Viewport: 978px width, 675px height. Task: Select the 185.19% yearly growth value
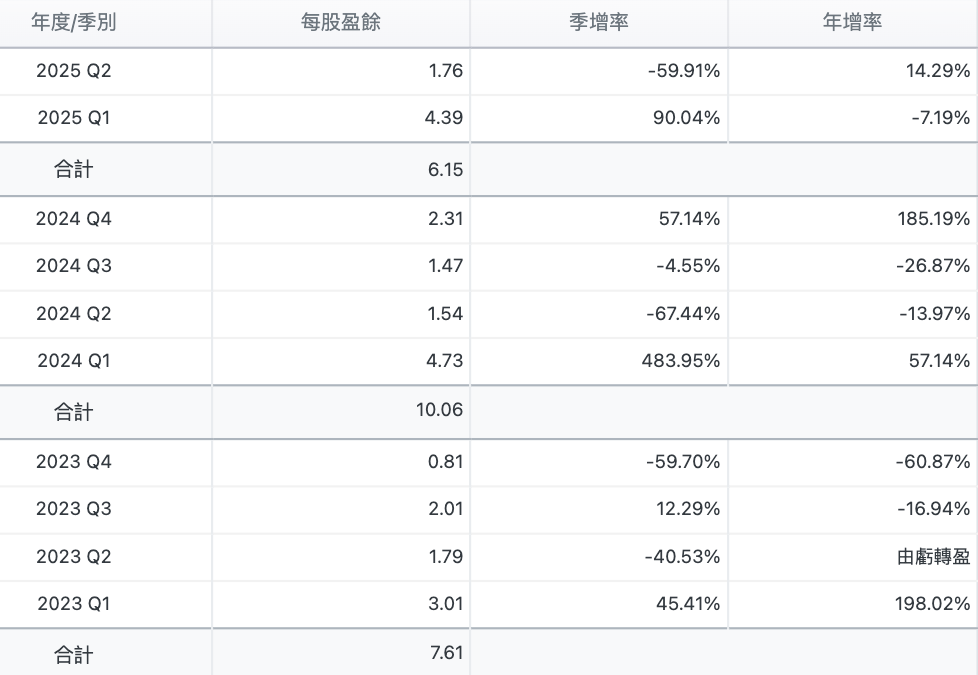934,219
